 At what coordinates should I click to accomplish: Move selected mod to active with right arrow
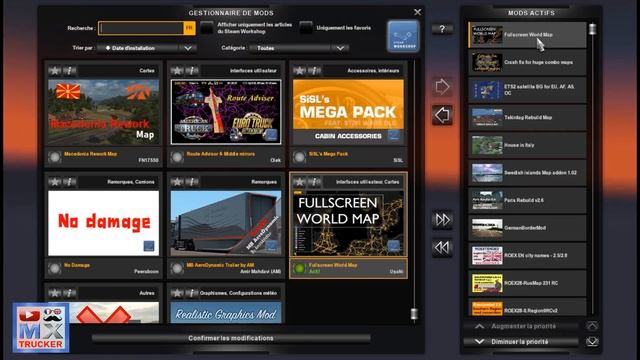[x=442, y=87]
